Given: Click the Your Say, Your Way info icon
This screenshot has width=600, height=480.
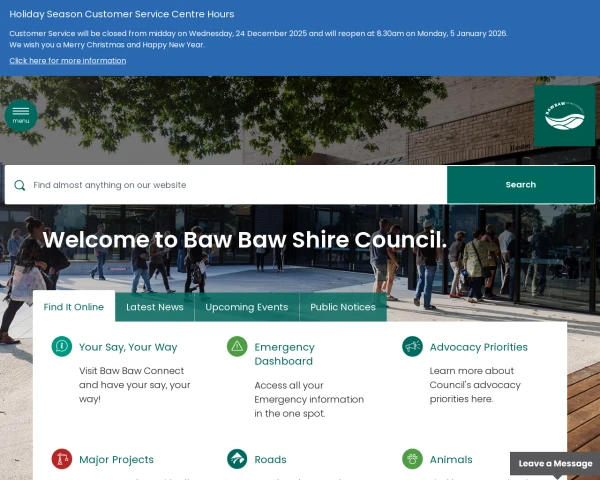Looking at the screenshot, I should (62, 346).
